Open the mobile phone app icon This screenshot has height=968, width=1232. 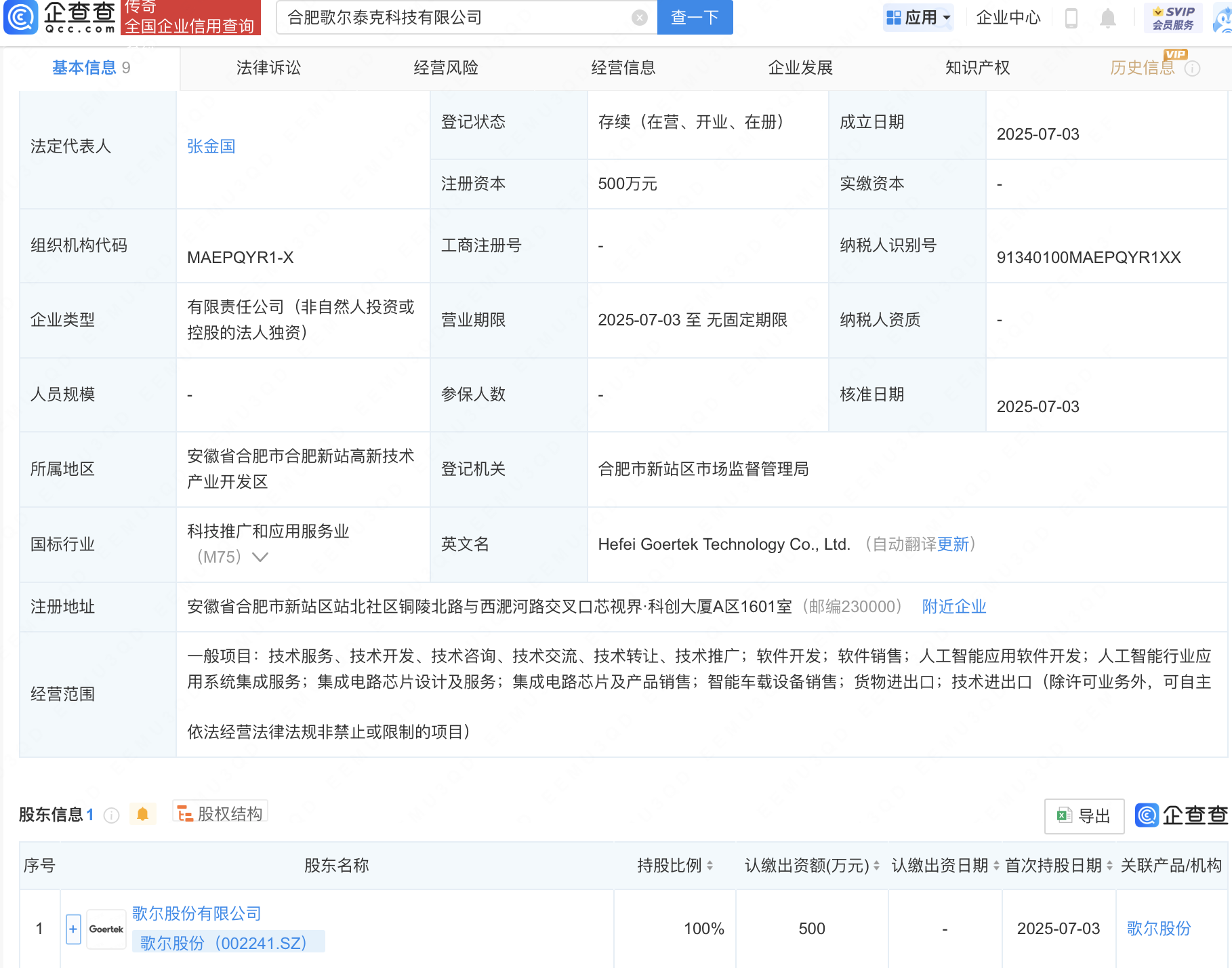click(1071, 18)
